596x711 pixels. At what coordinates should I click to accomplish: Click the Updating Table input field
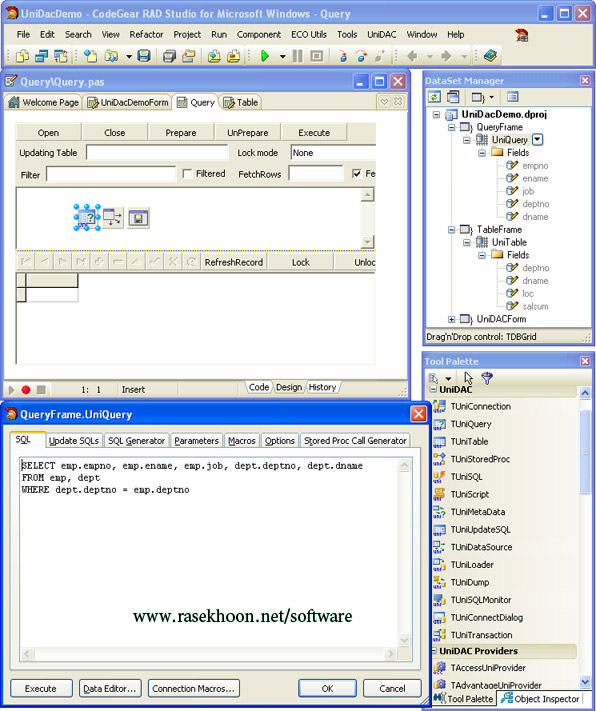coord(157,153)
